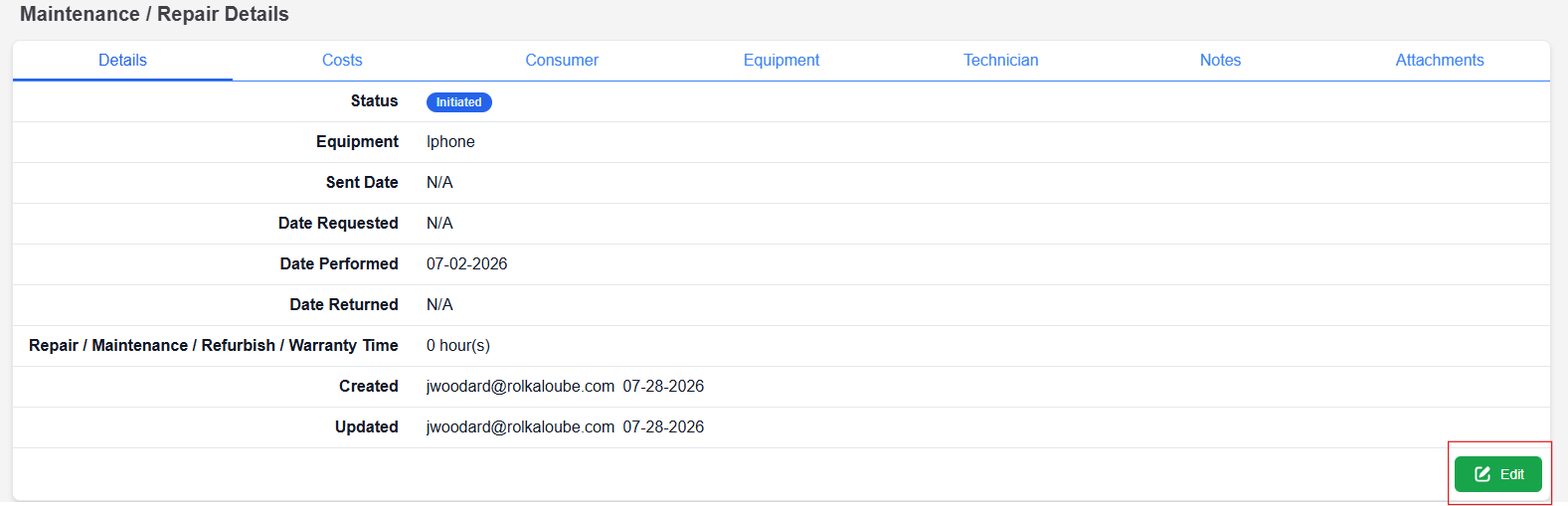Switch to the Details tab
Viewport: 1568px width, 506px height.
pyautogui.click(x=122, y=60)
